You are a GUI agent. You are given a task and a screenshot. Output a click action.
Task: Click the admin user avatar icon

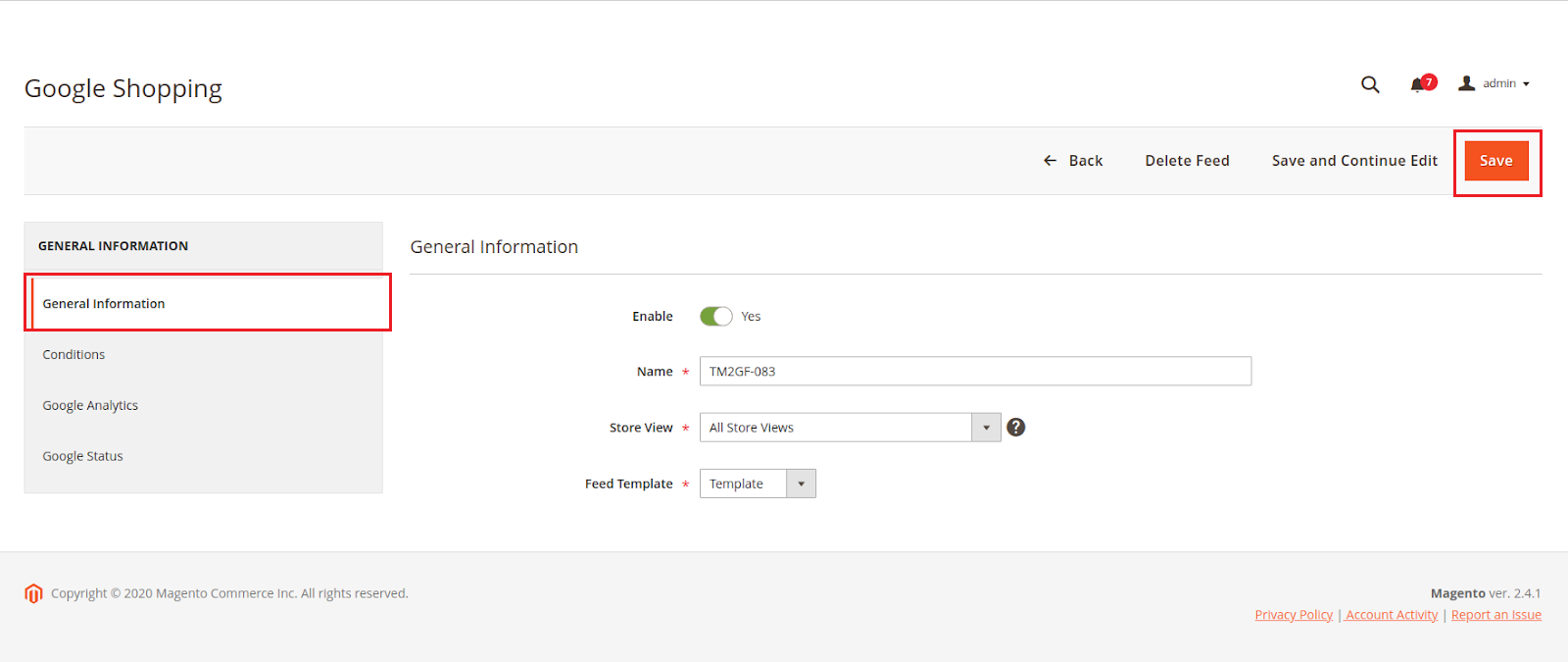1466,83
